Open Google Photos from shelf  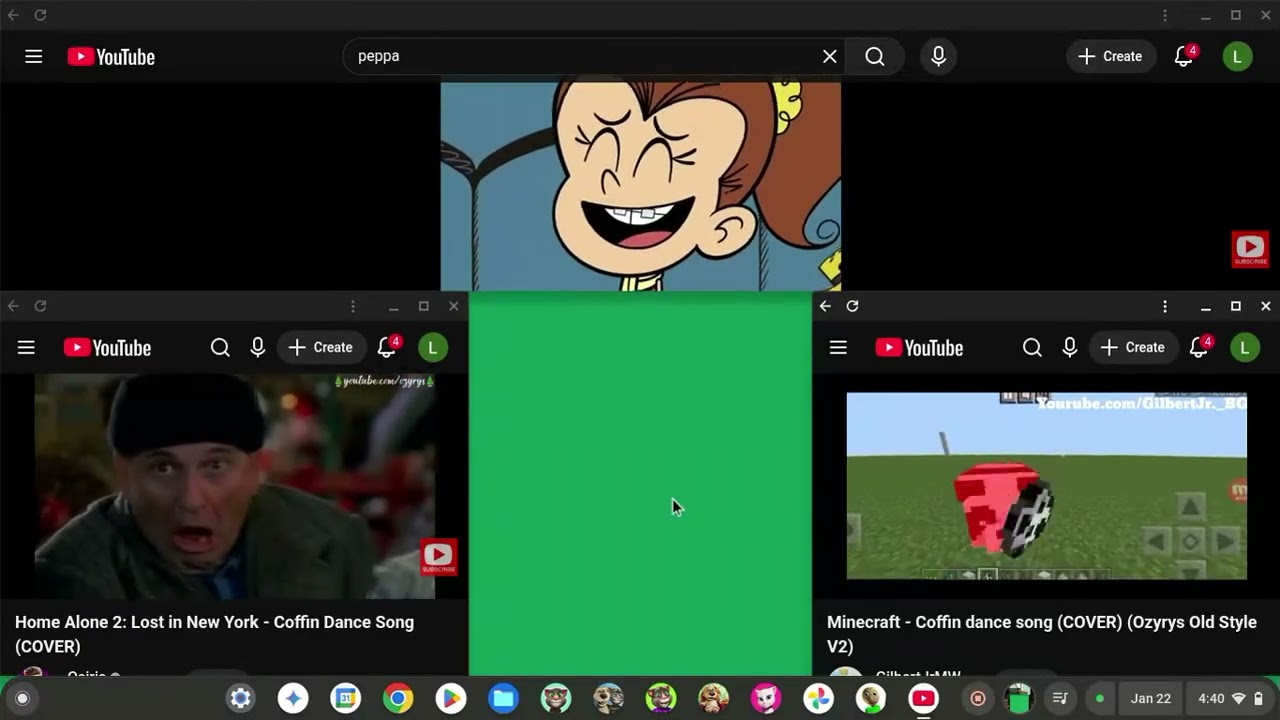click(x=818, y=699)
